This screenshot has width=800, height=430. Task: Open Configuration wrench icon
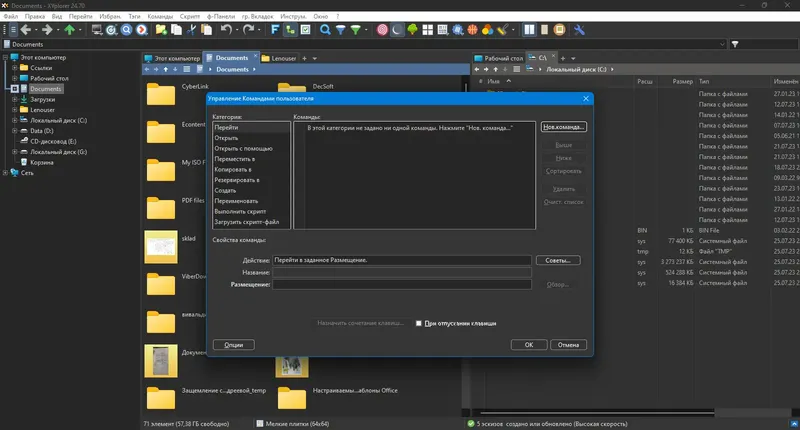click(579, 30)
